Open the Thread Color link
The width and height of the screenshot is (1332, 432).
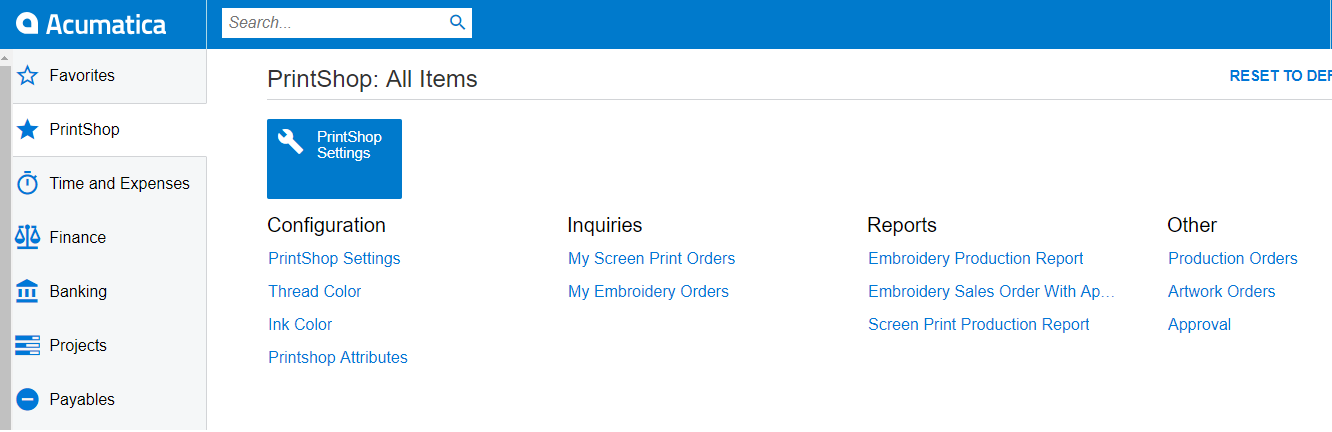pos(314,292)
